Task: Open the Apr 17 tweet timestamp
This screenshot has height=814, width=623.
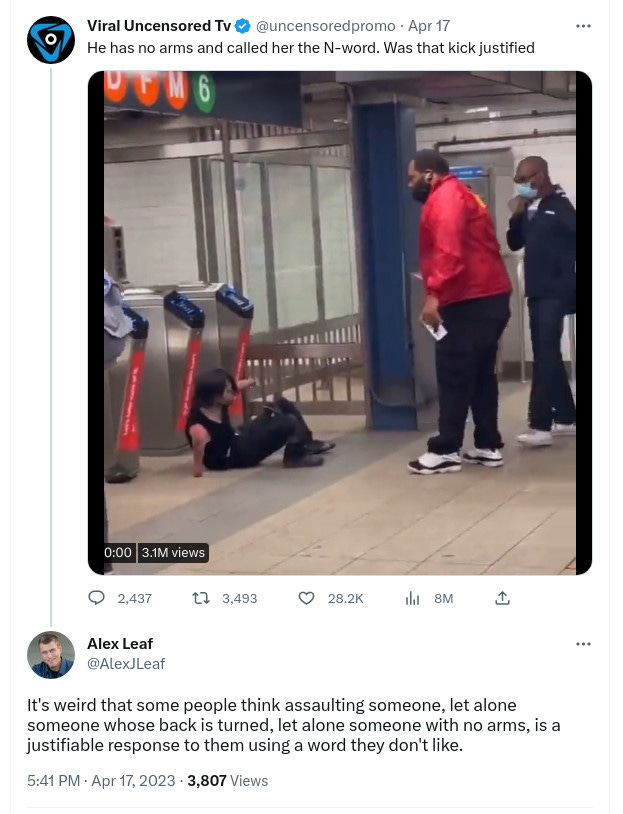Action: (429, 25)
